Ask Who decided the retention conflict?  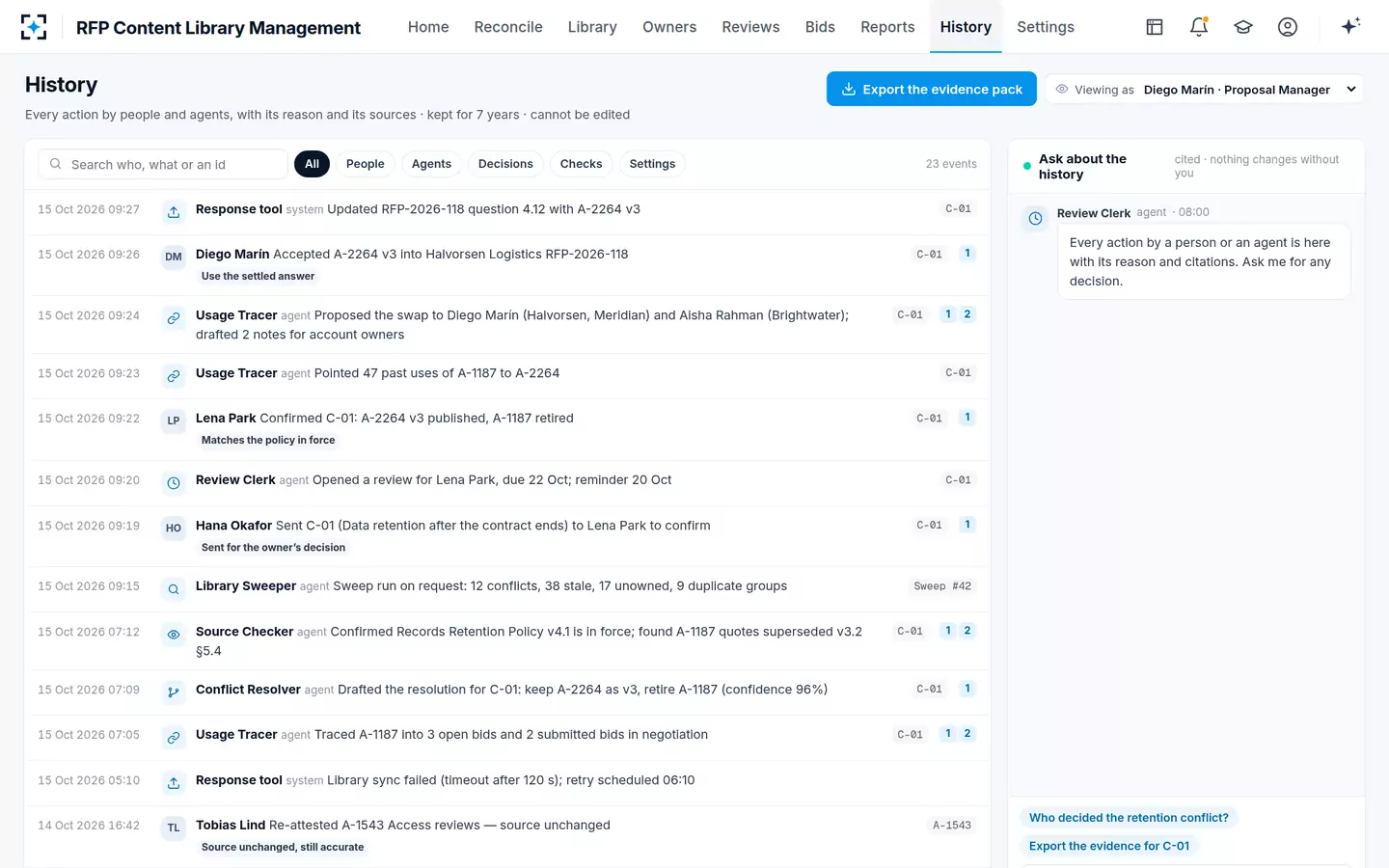coord(1129,818)
